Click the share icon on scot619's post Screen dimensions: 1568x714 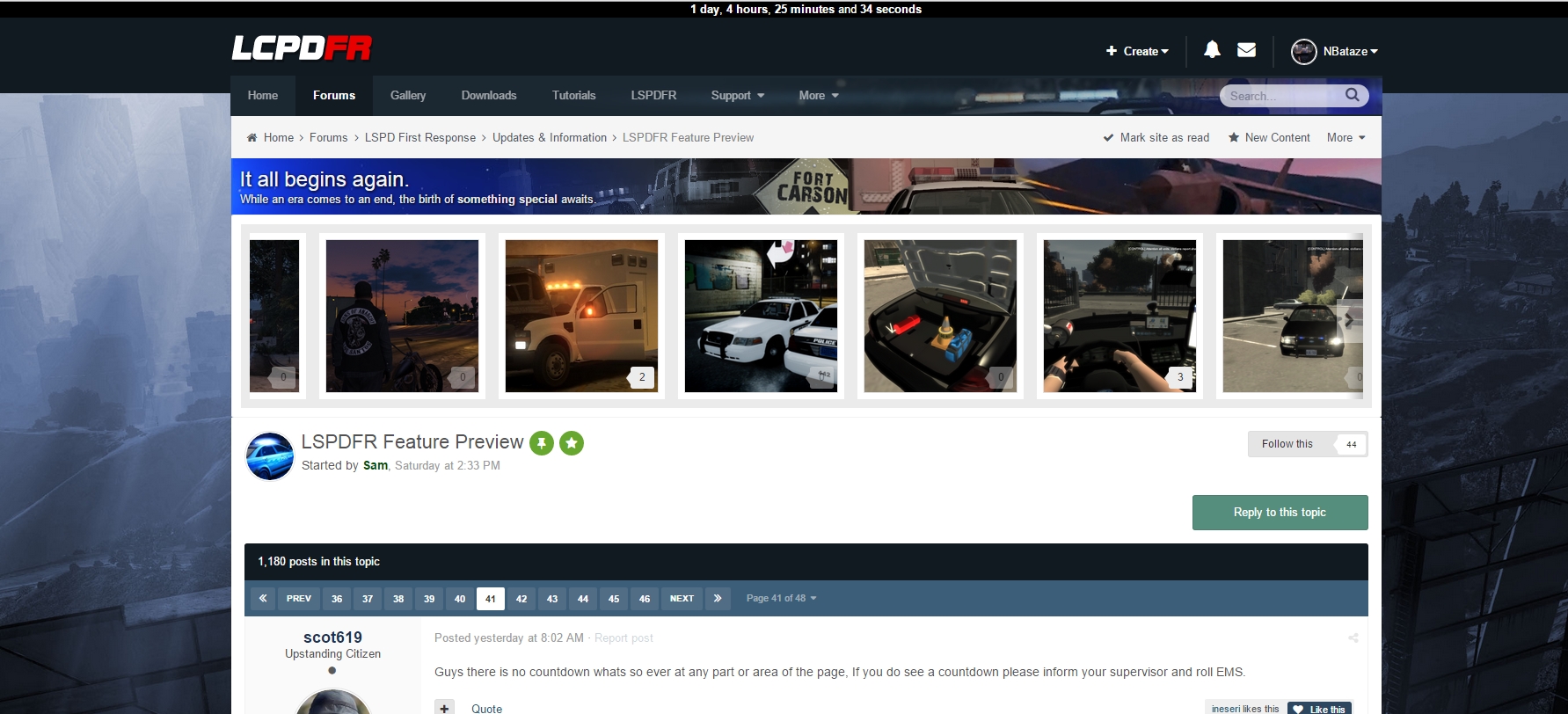point(1353,638)
